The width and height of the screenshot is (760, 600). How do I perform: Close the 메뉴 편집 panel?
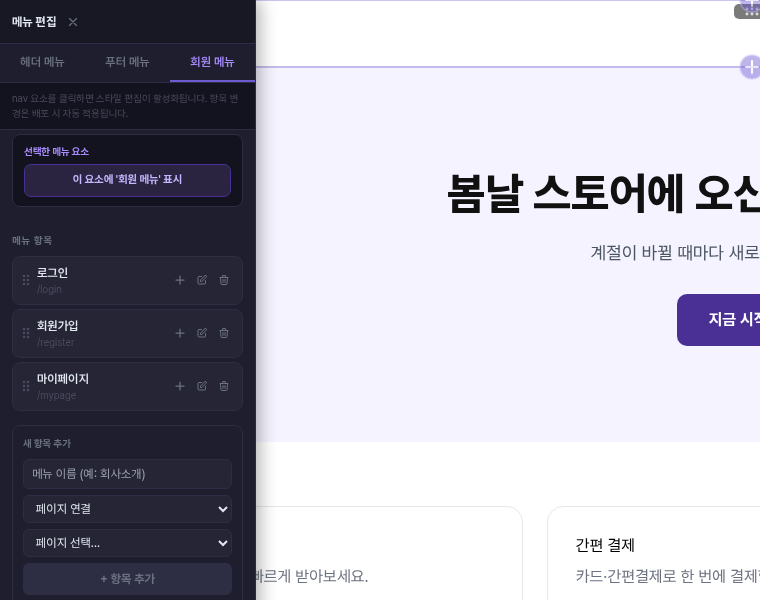pos(73,22)
